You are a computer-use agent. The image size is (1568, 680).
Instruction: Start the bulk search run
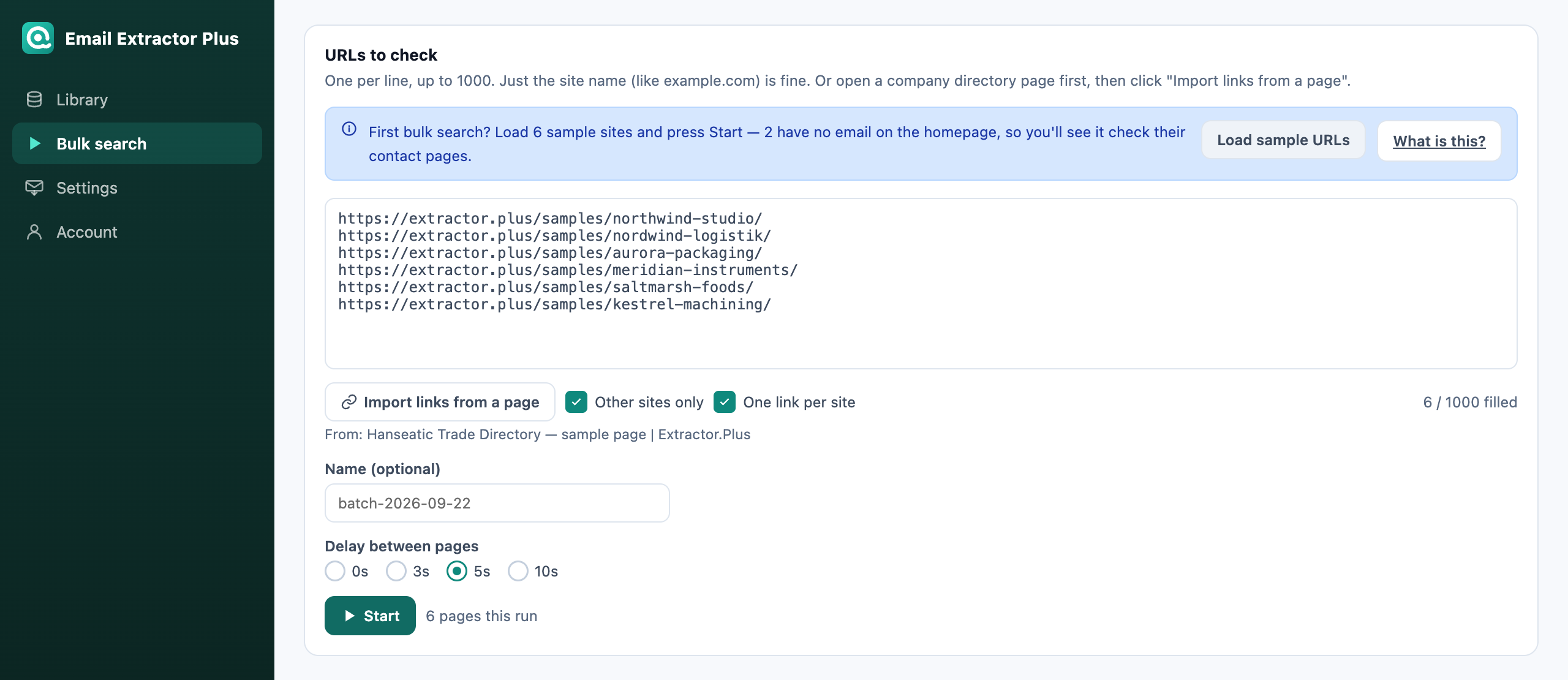coord(370,616)
